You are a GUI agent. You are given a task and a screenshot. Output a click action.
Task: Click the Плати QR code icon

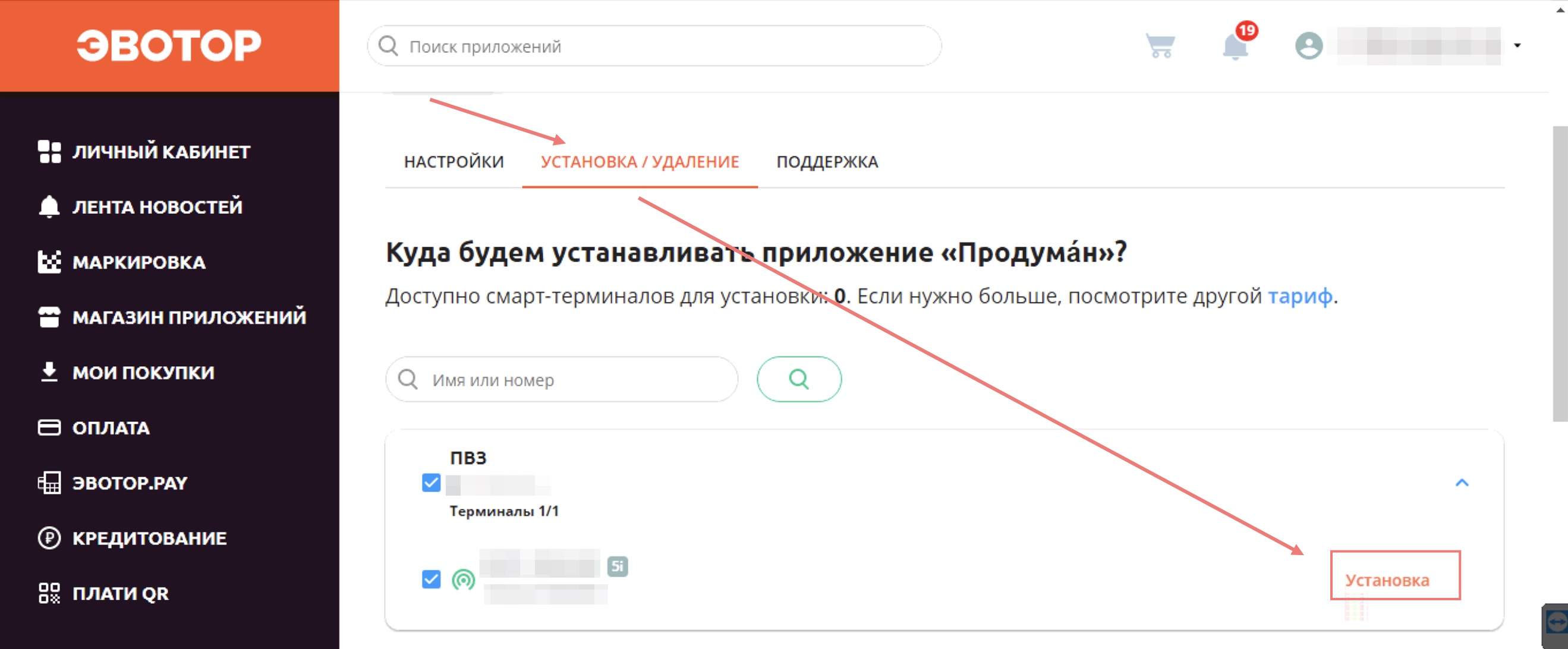pos(49,593)
